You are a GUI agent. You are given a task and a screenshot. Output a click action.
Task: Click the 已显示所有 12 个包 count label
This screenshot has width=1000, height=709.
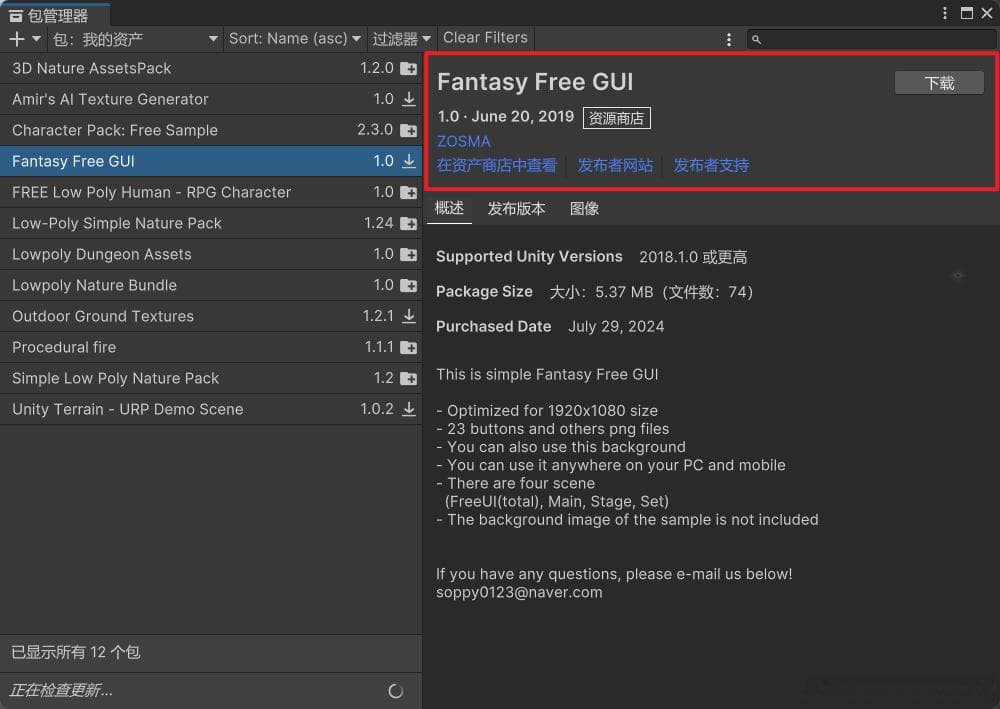[x=75, y=652]
